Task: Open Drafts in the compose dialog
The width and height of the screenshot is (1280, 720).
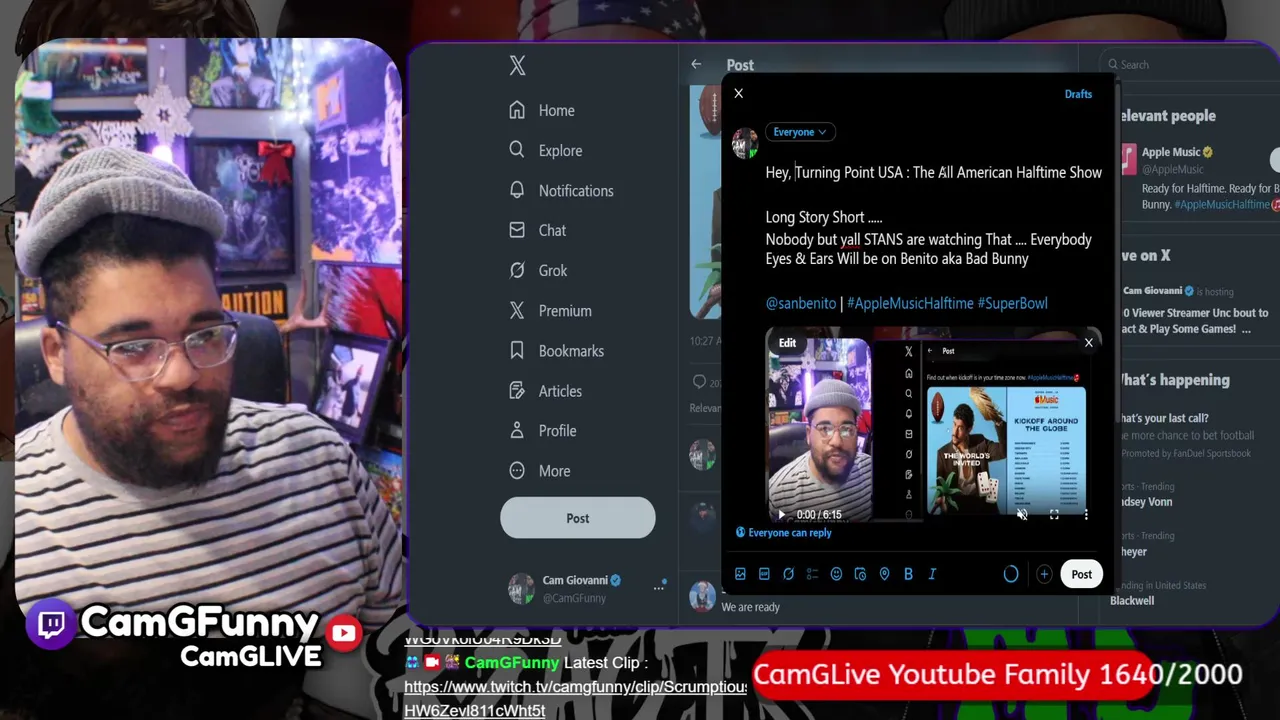Action: click(x=1078, y=94)
